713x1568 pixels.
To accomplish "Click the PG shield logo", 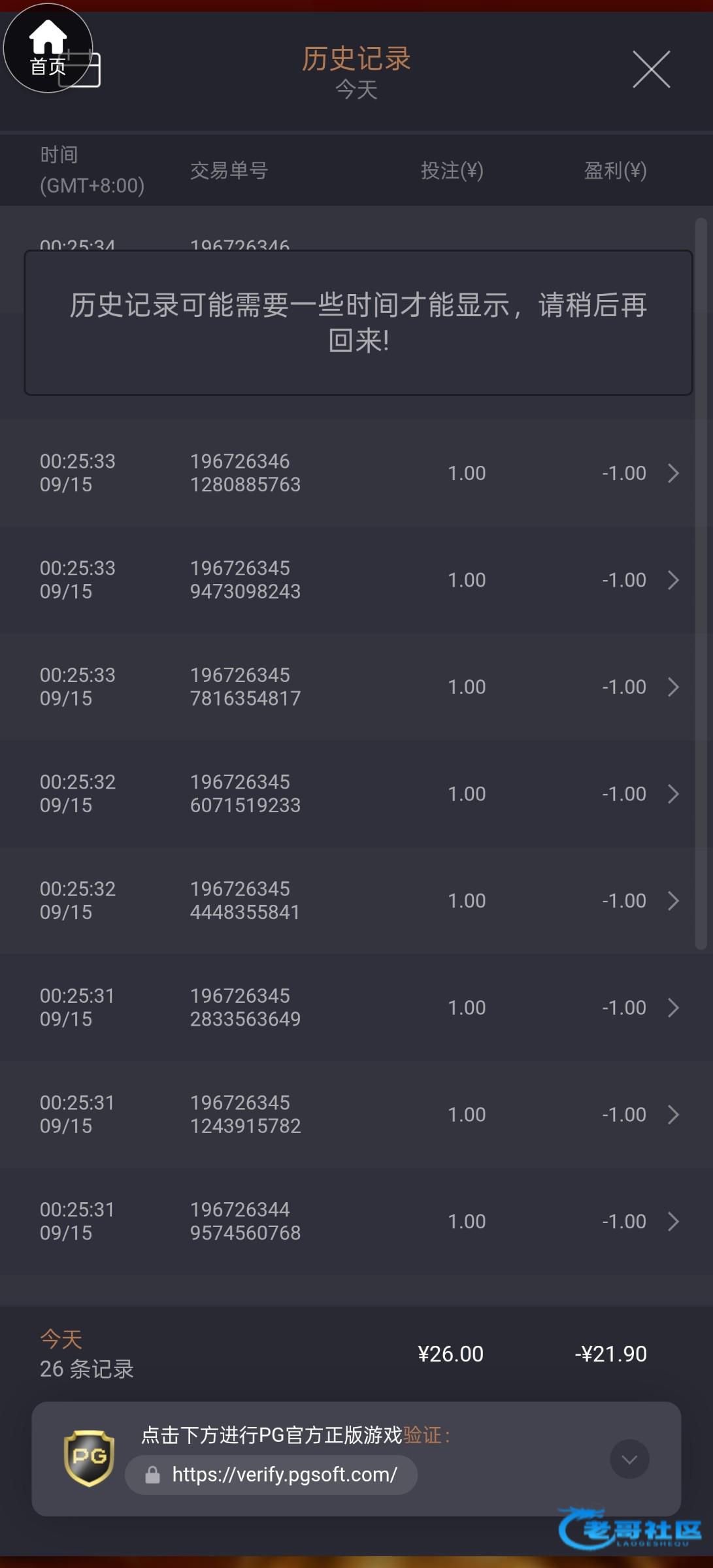I will [89, 1458].
